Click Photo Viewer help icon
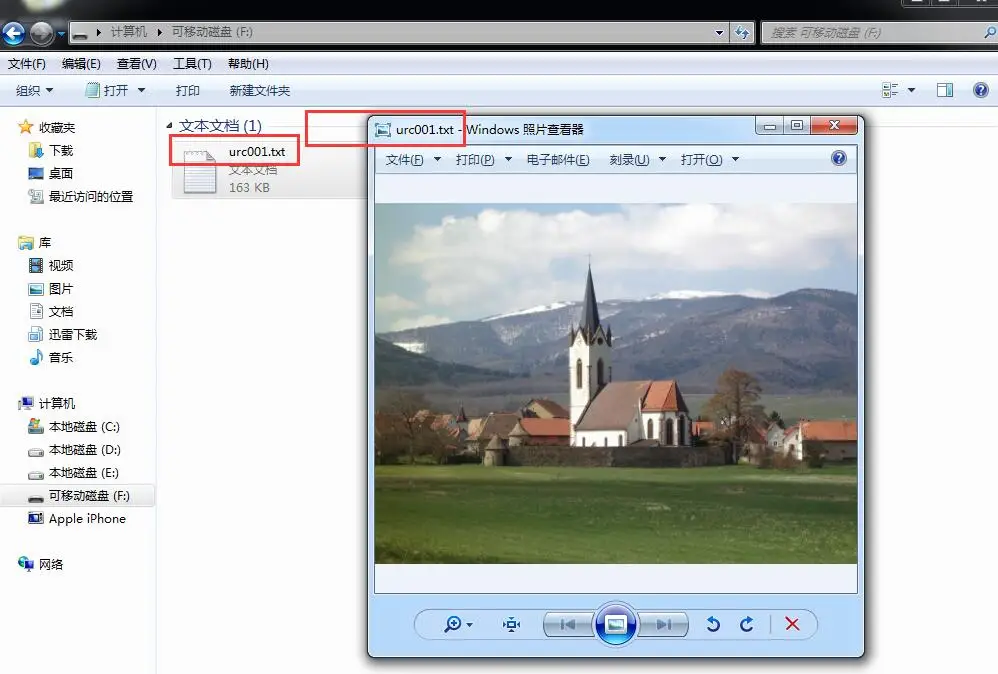The image size is (998, 674). pyautogui.click(x=839, y=158)
